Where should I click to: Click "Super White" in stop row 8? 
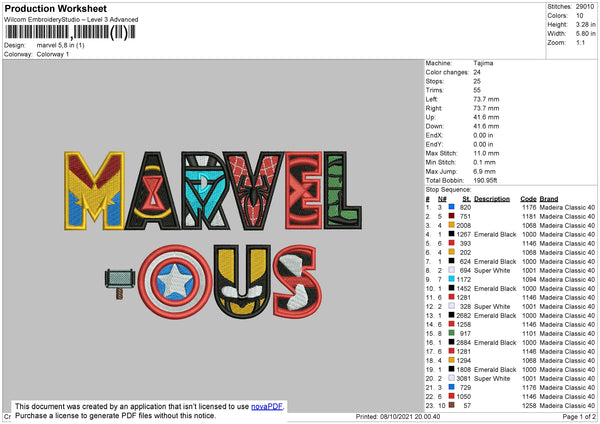(x=492, y=270)
